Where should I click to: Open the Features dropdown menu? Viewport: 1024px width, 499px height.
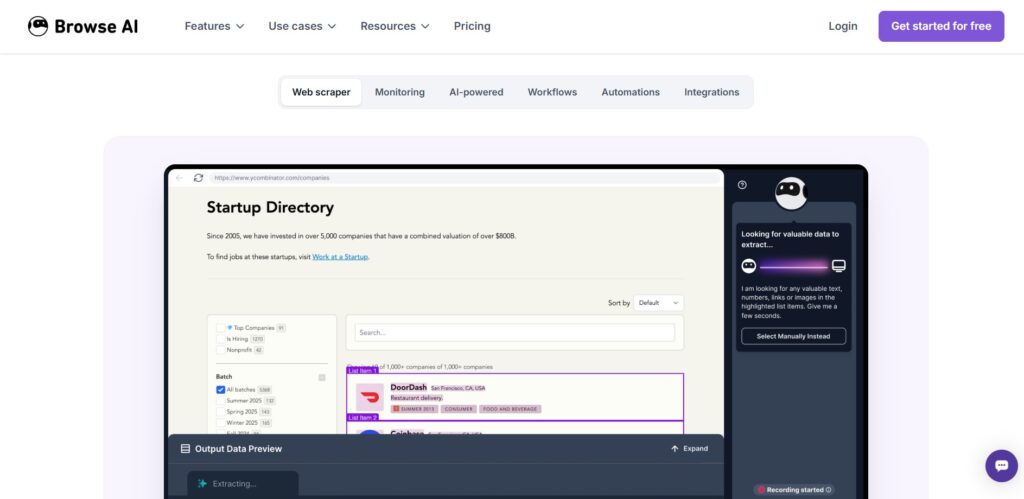[214, 26]
